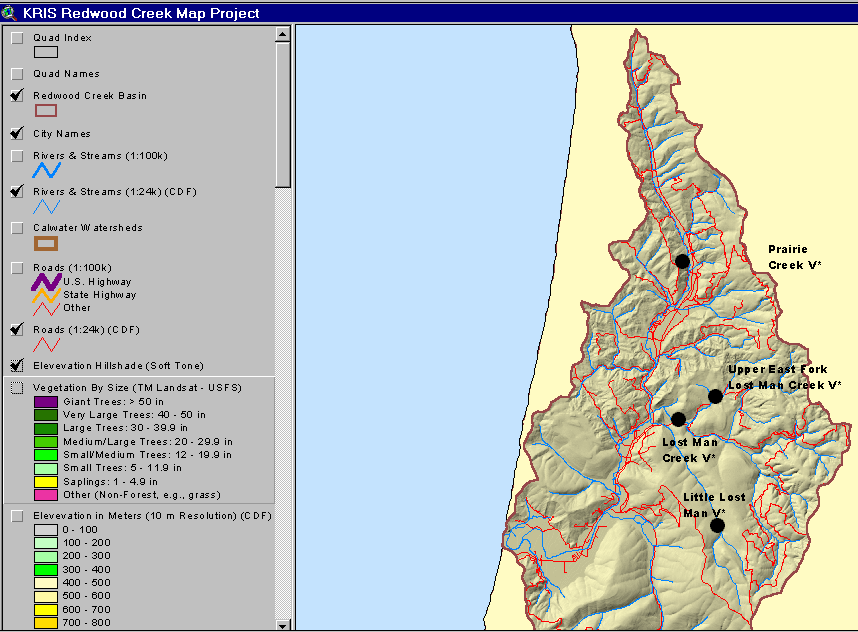The height and width of the screenshot is (632, 858).
Task: Click the KRIS application icon in title bar
Action: (x=9, y=13)
